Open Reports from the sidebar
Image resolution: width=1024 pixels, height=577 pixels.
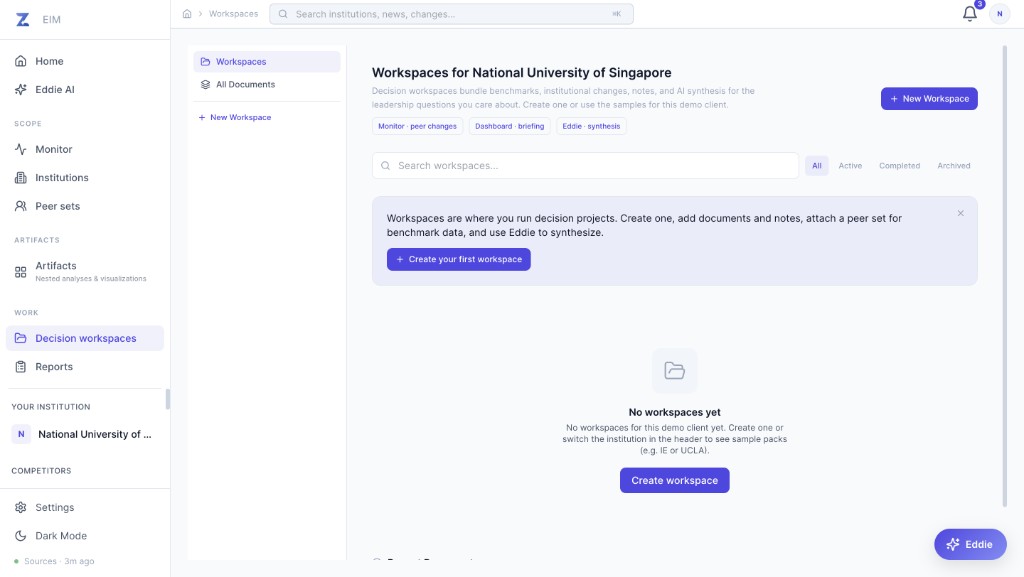(54, 365)
